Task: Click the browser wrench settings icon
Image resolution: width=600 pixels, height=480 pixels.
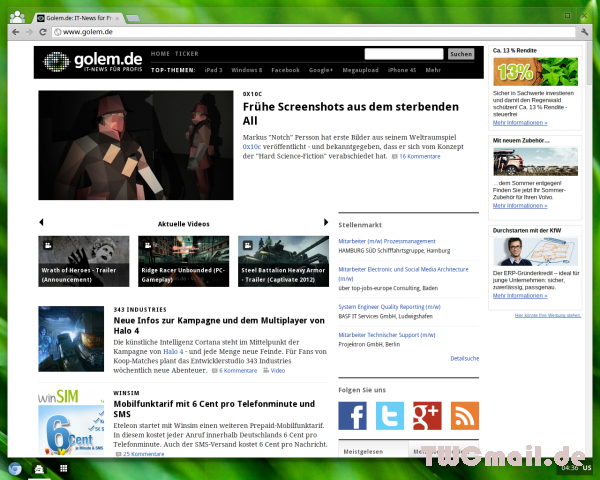Action: click(584, 32)
